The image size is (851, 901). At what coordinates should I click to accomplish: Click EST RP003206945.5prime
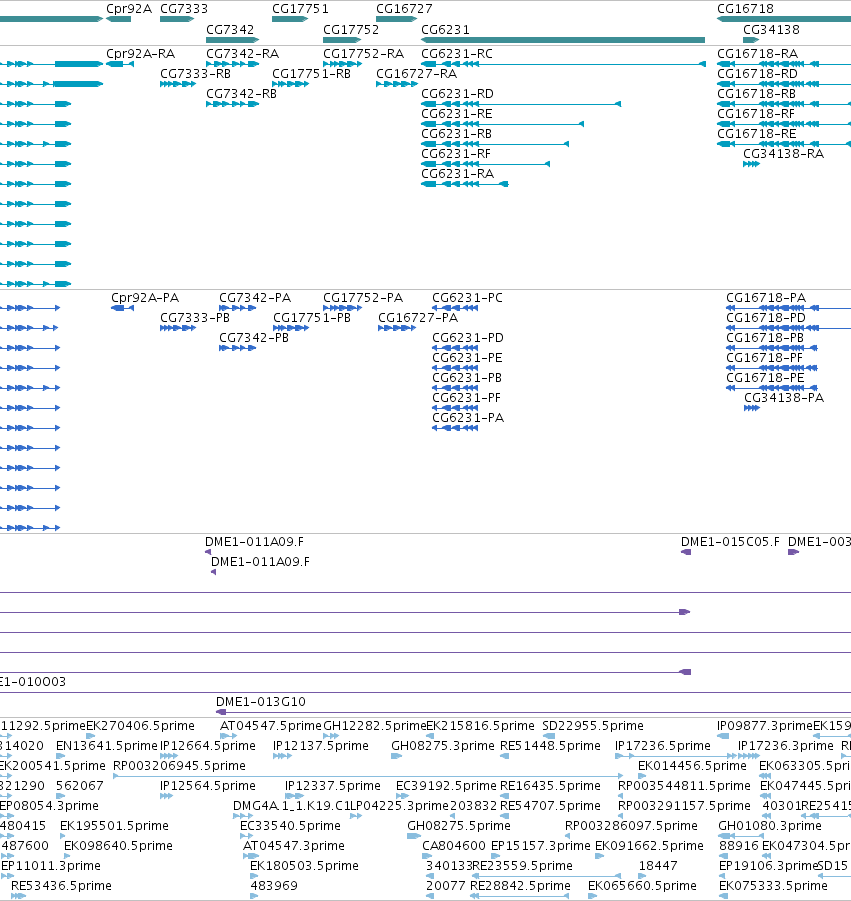pyautogui.click(x=179, y=767)
